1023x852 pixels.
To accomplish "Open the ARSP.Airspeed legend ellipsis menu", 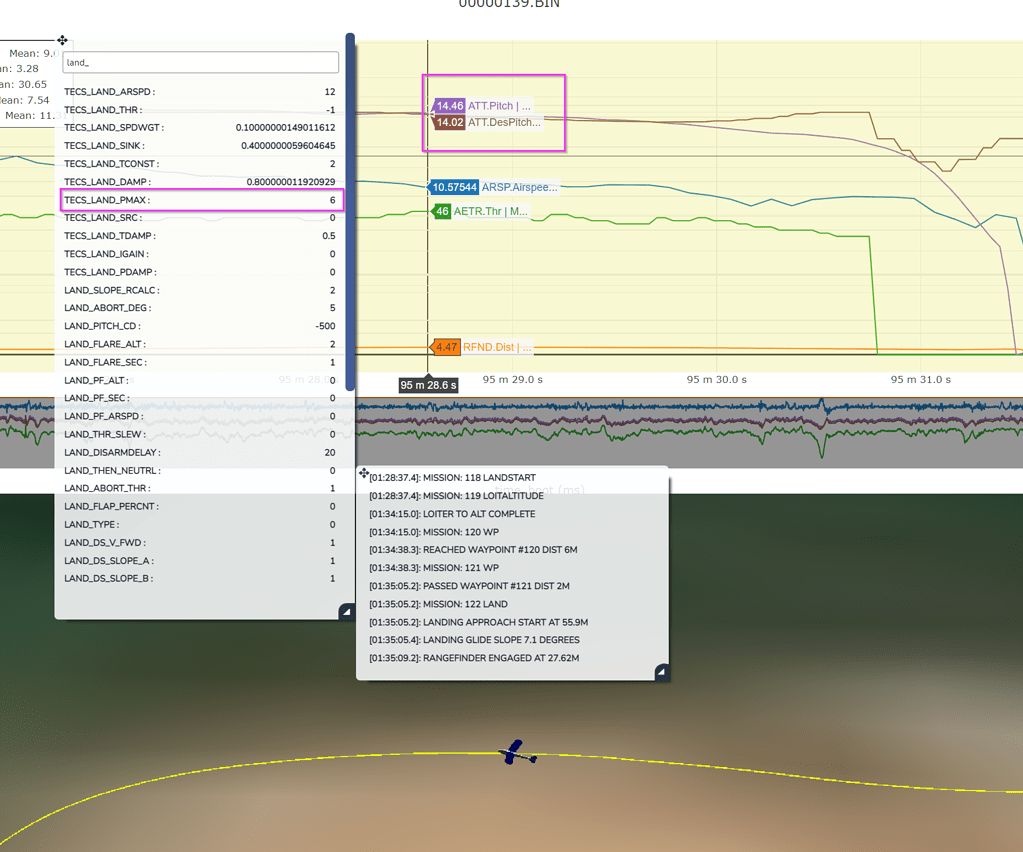I will pos(554,187).
